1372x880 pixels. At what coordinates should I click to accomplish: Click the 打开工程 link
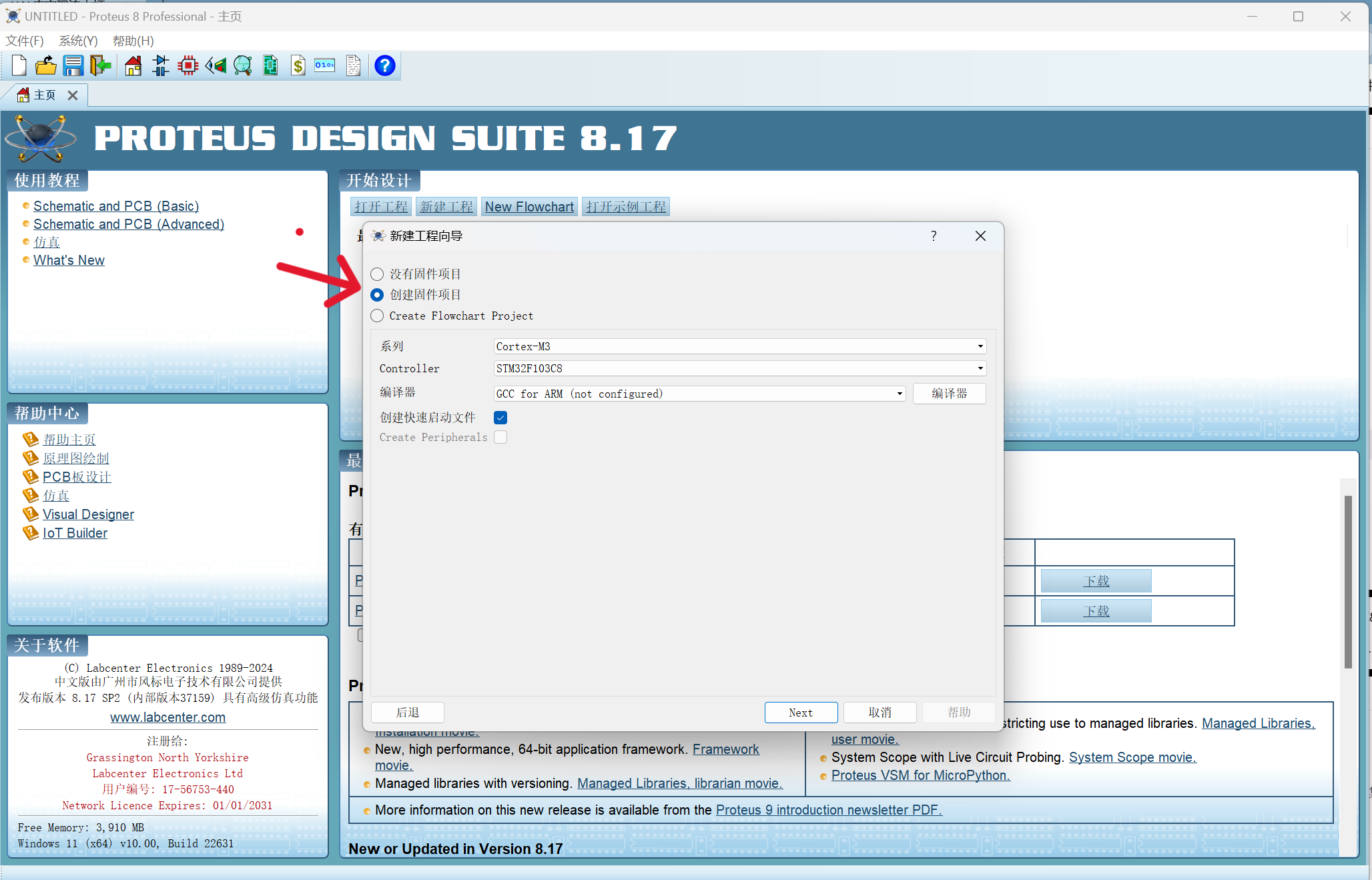pyautogui.click(x=381, y=207)
